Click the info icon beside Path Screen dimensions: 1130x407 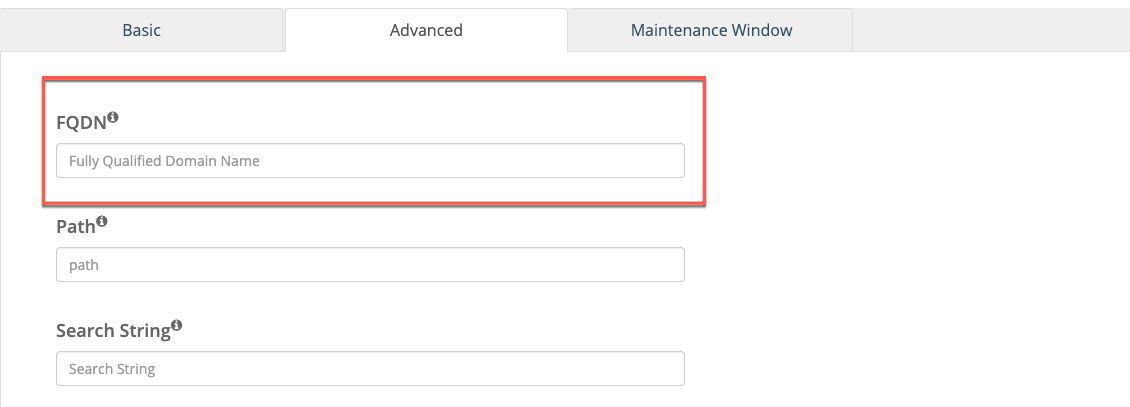click(102, 221)
